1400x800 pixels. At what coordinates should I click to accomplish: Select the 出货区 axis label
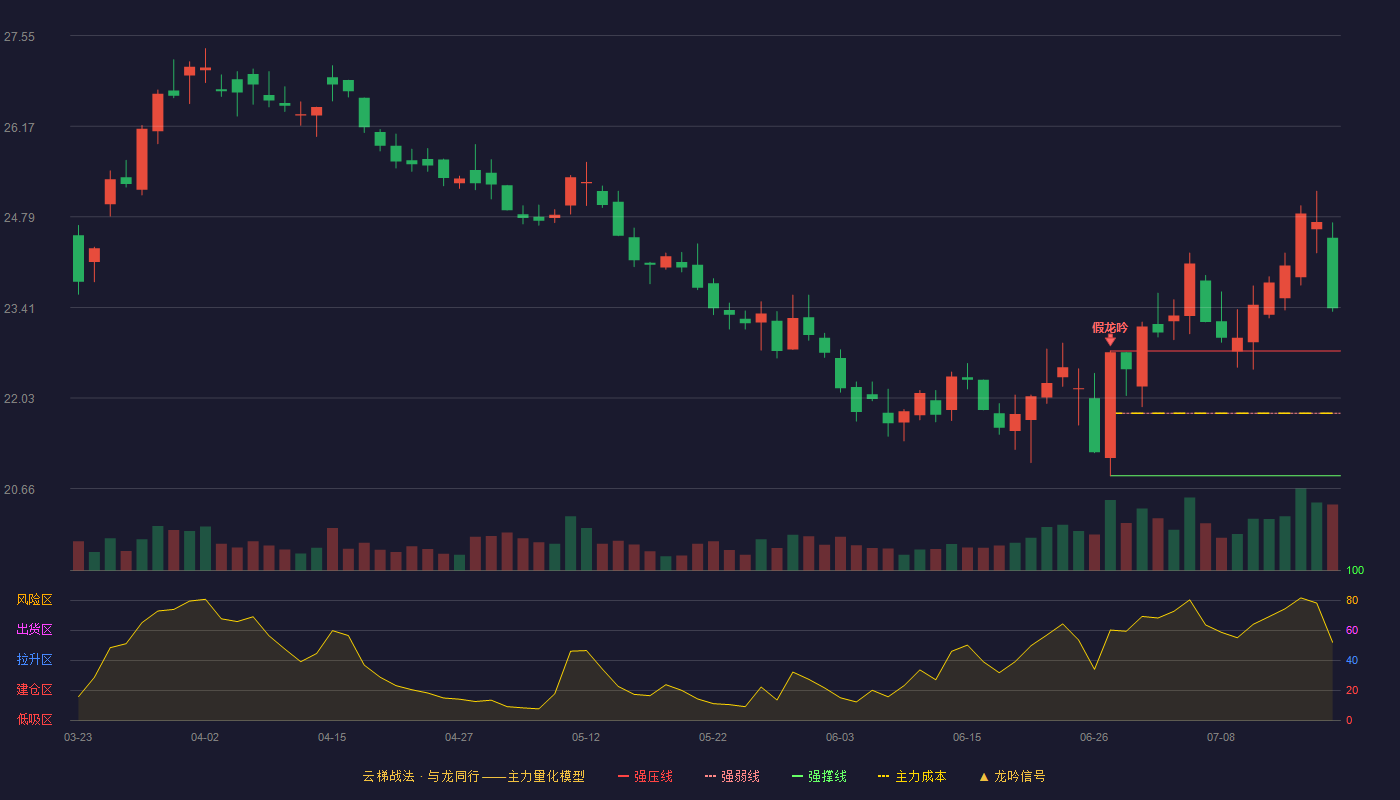tap(34, 630)
